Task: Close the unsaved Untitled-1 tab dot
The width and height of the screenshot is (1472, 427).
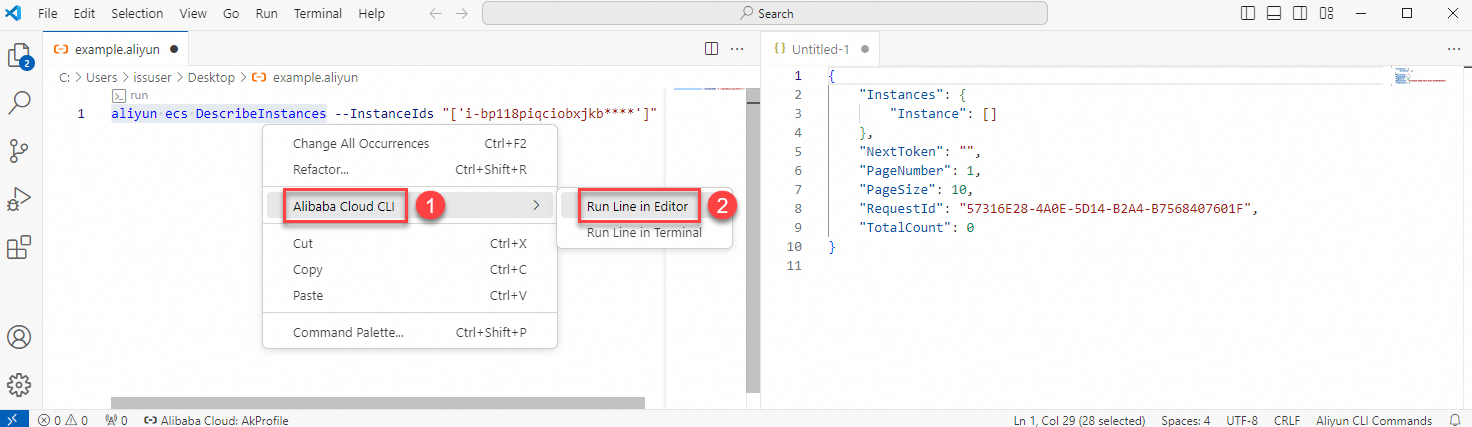Action: tap(865, 48)
